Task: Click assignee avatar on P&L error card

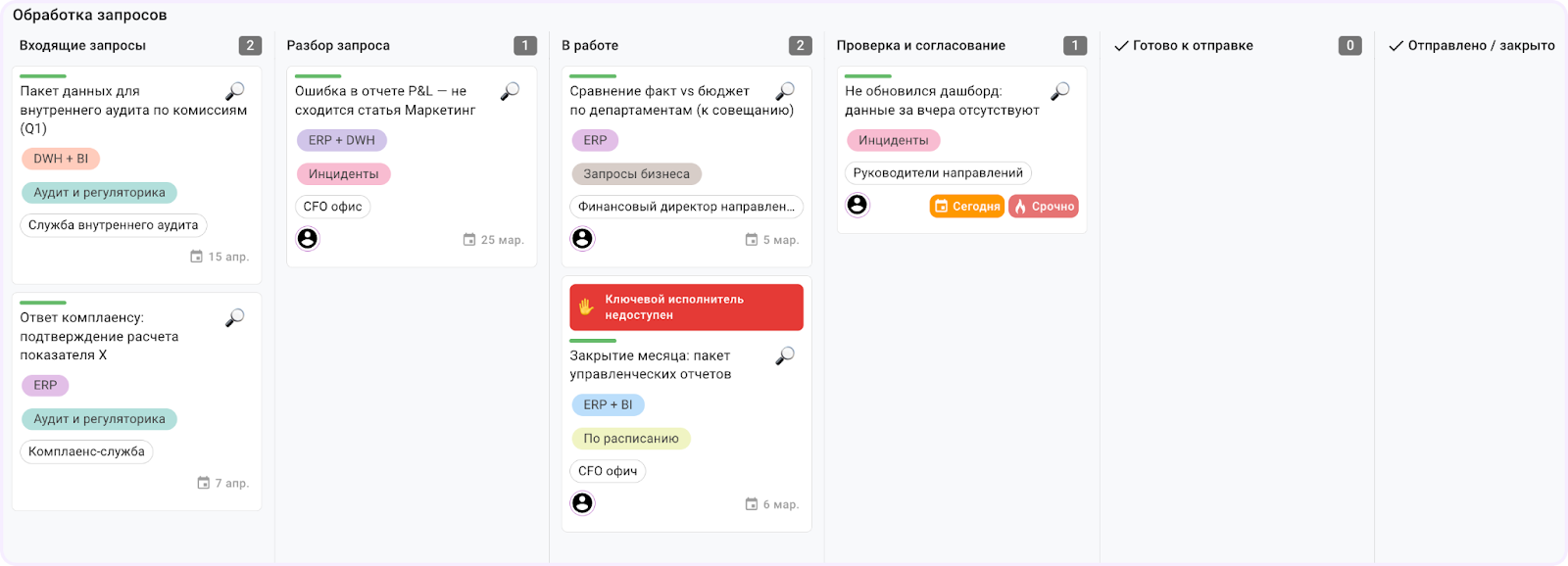Action: [308, 238]
